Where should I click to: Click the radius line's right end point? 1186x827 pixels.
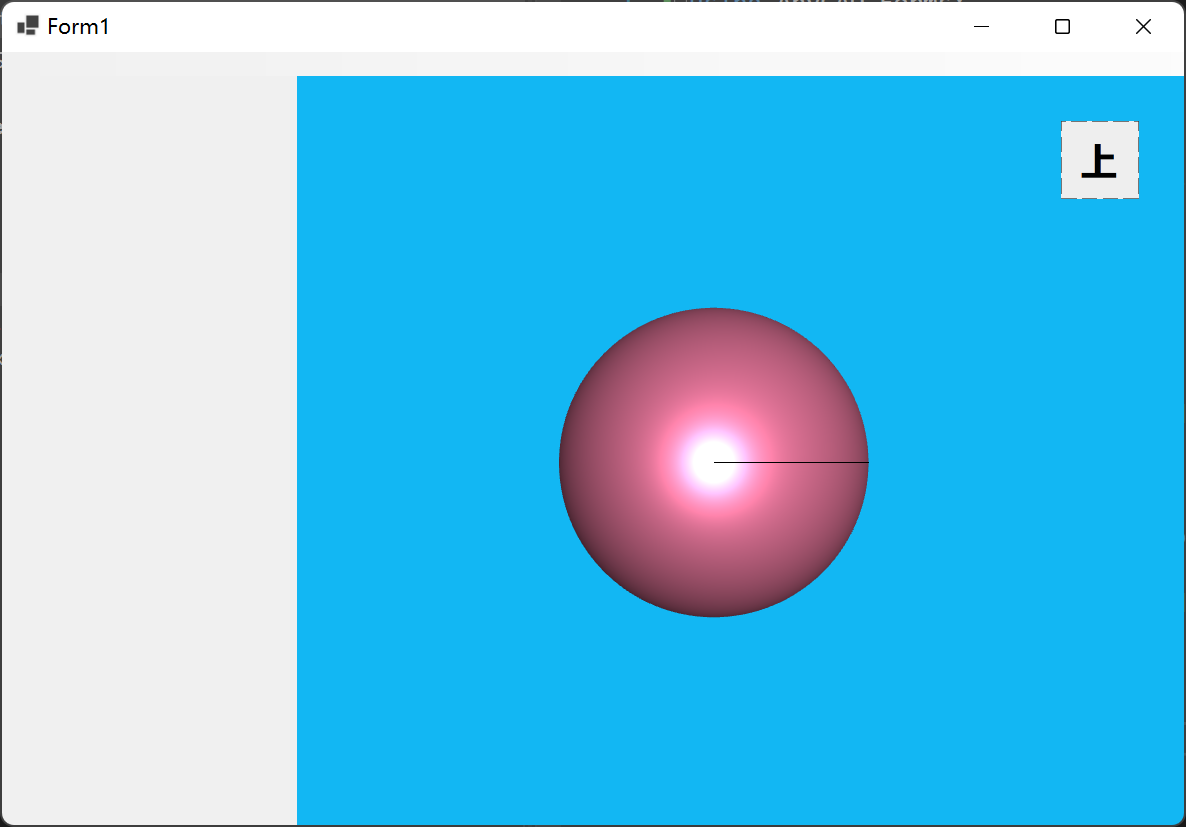[x=867, y=462]
